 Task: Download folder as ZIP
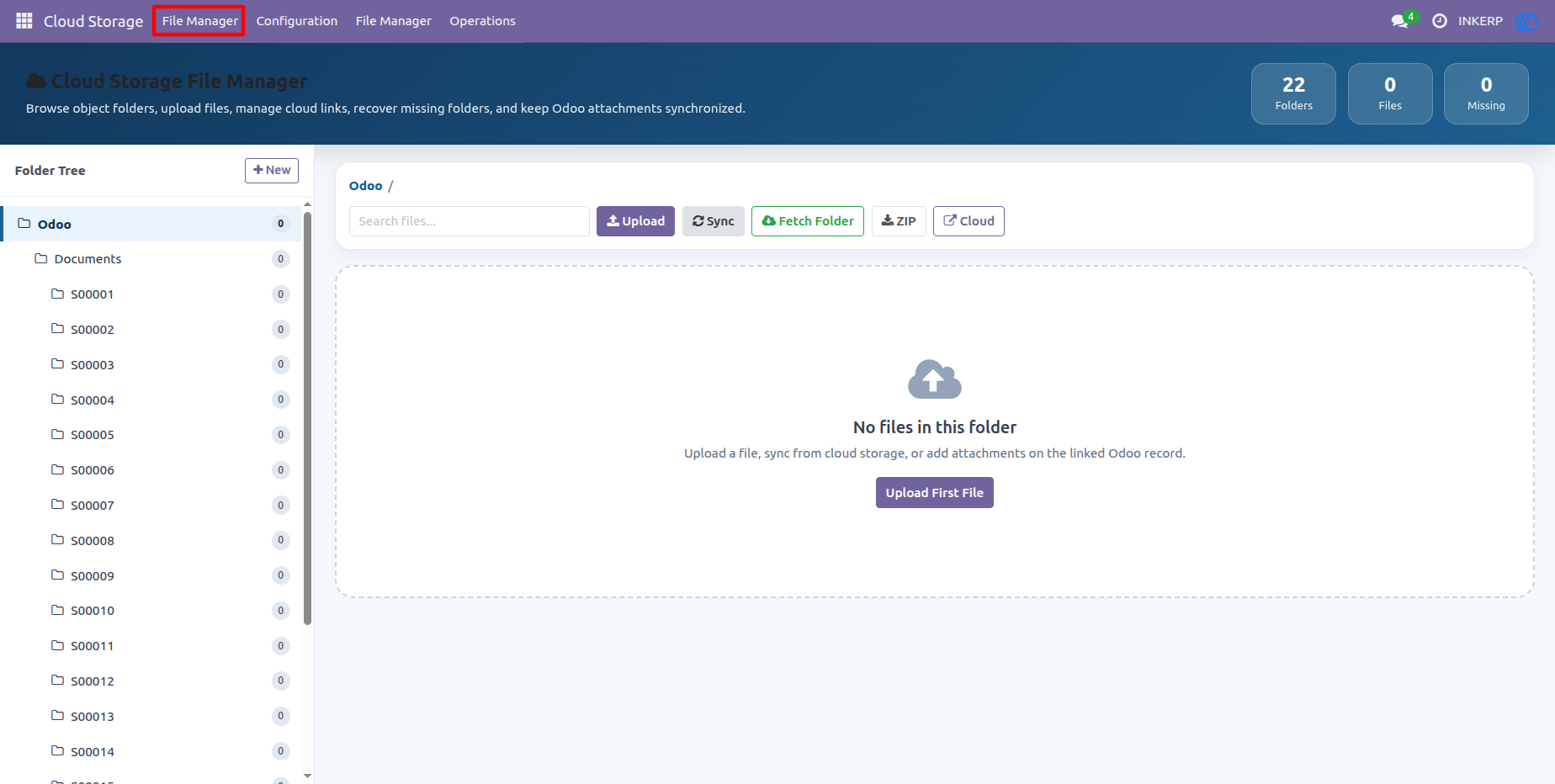[x=899, y=221]
